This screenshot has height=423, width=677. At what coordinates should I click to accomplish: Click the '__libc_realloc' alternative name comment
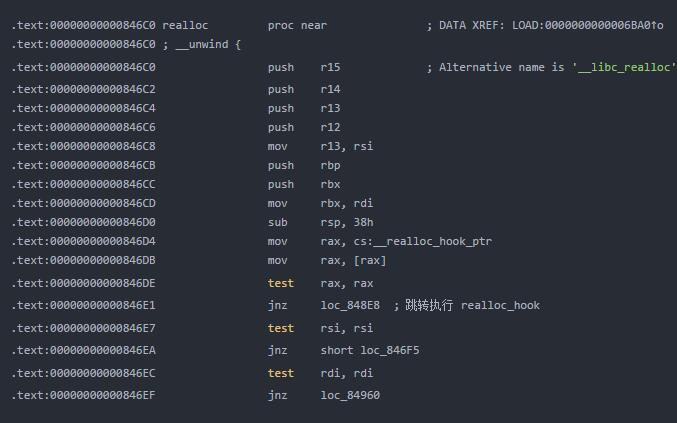(x=624, y=67)
